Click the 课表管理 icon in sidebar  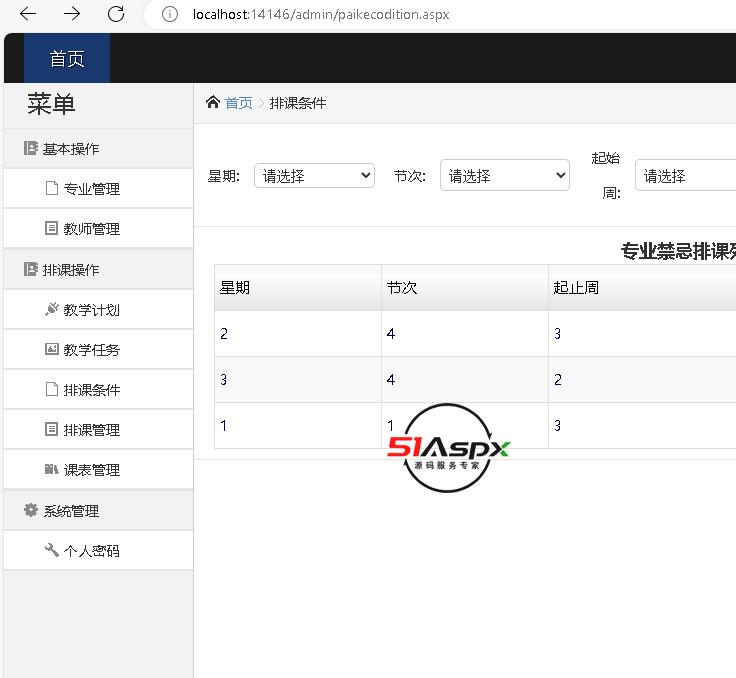point(52,470)
